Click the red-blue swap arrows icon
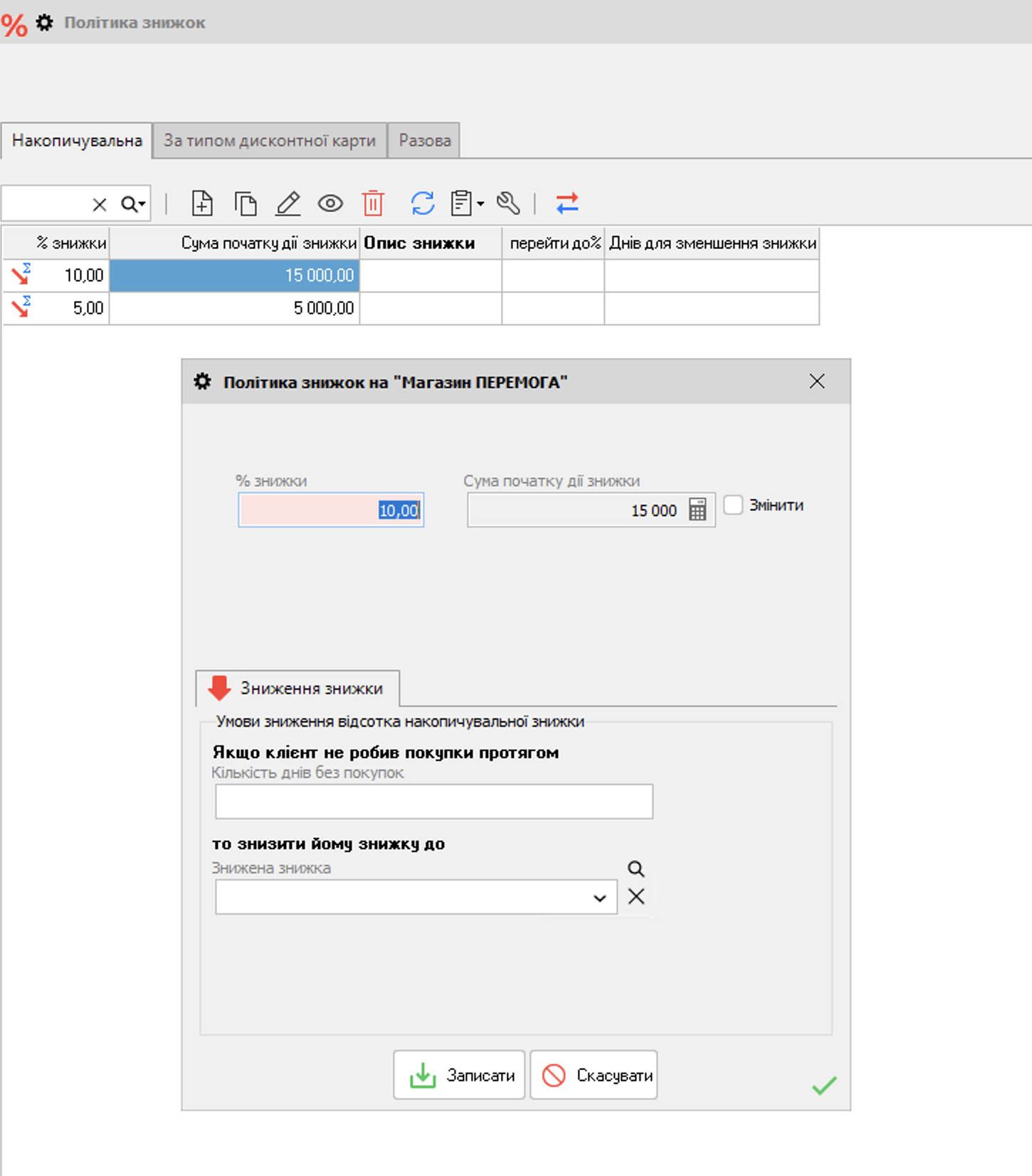Viewport: 1032px width, 1176px height. 567,204
